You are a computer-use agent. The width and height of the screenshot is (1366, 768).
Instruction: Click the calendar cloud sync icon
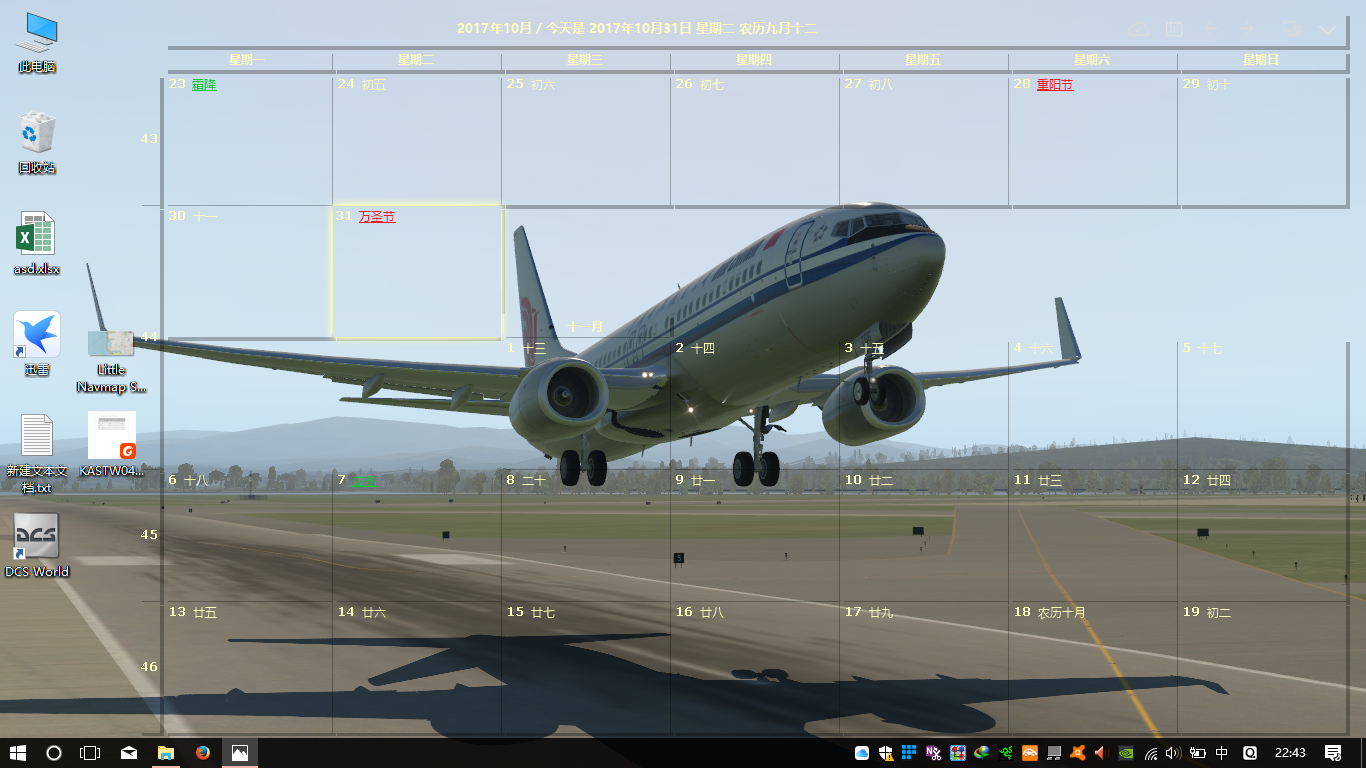(x=1138, y=30)
